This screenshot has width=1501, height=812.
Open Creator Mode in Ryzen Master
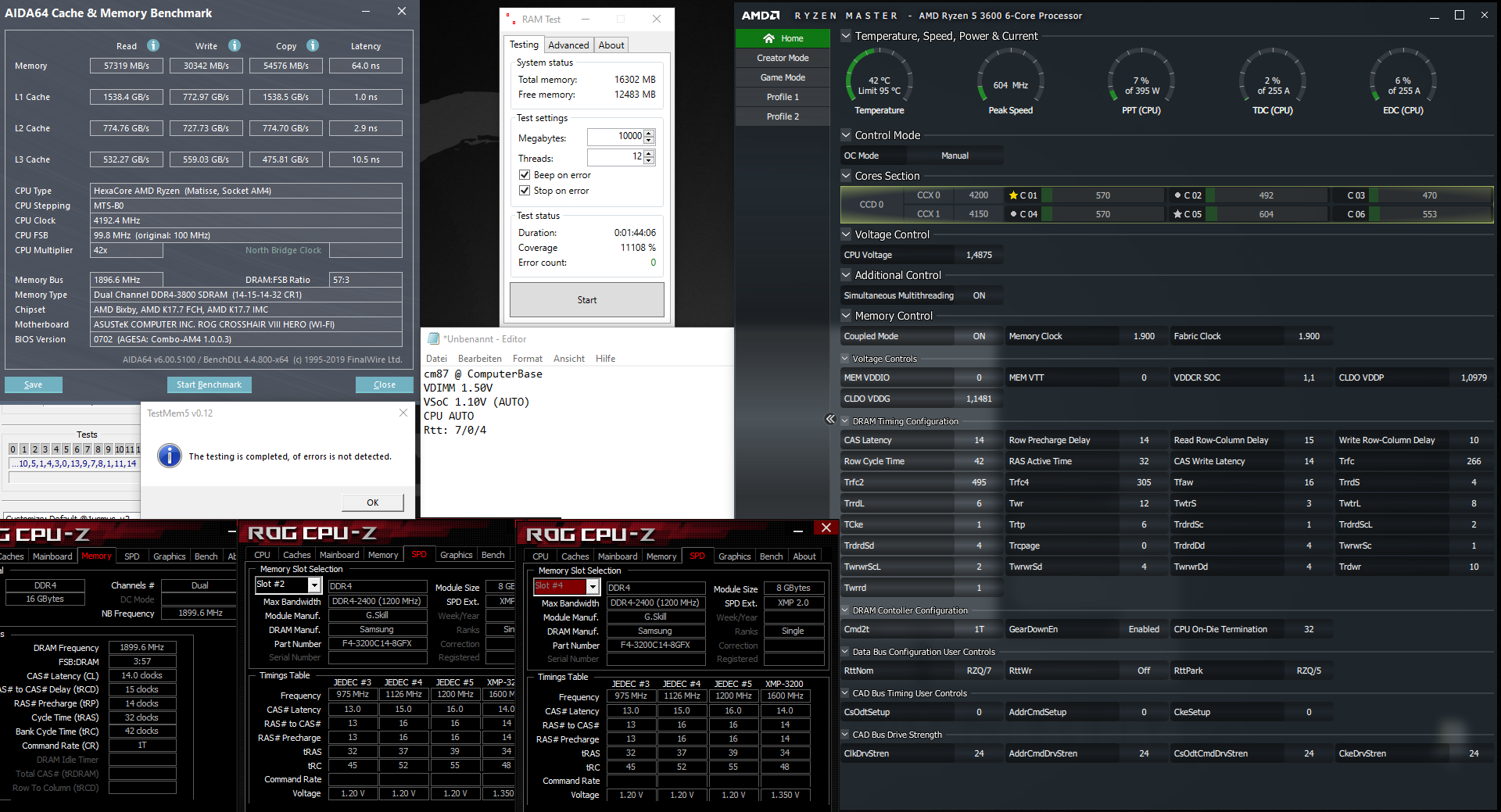click(x=783, y=58)
